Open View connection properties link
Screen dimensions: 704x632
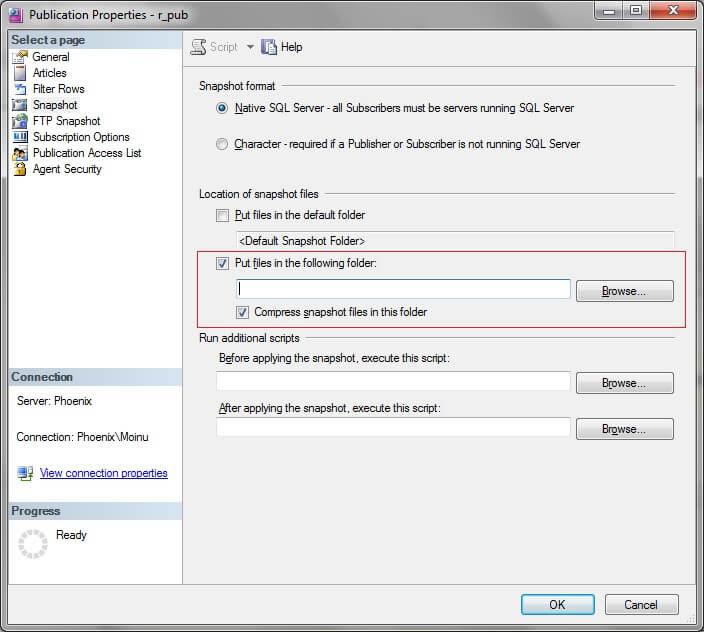point(104,473)
